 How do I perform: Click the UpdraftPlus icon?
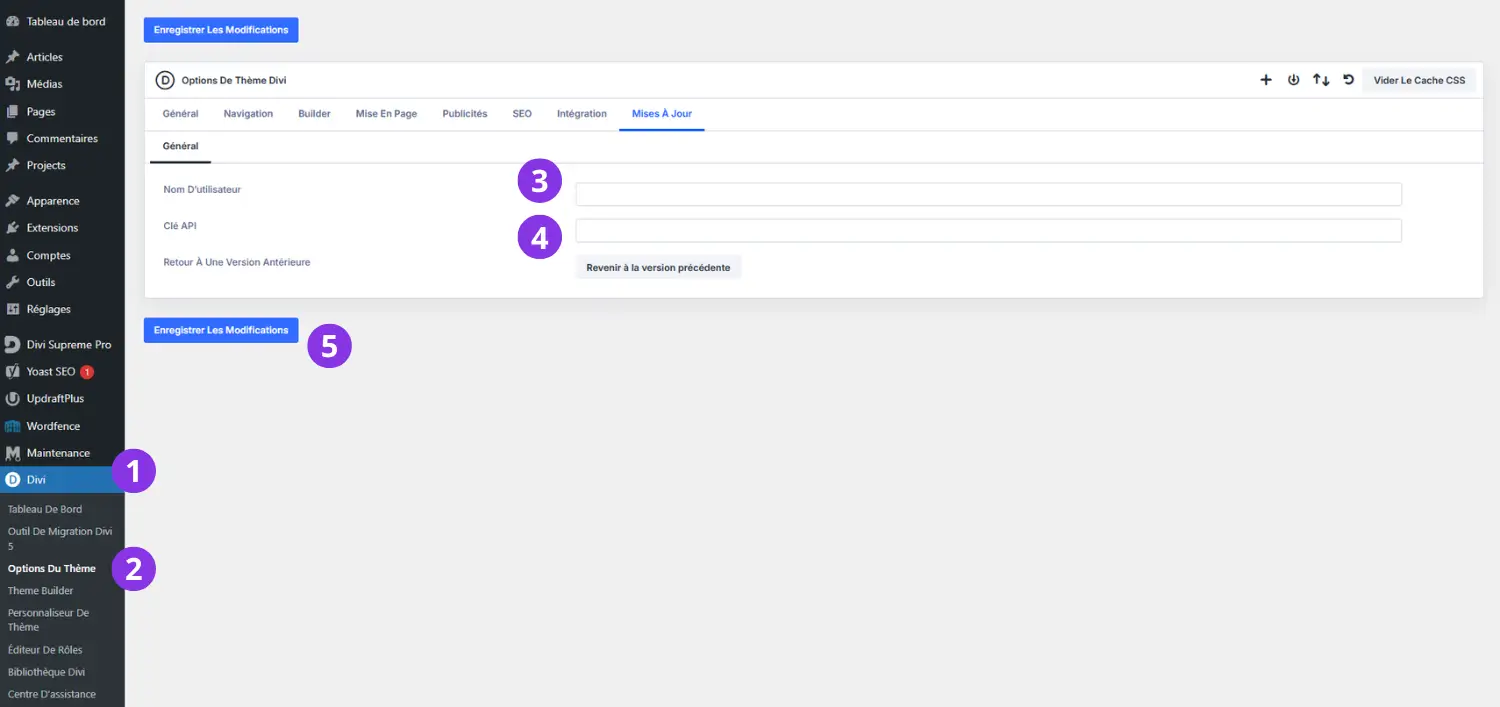click(x=13, y=399)
